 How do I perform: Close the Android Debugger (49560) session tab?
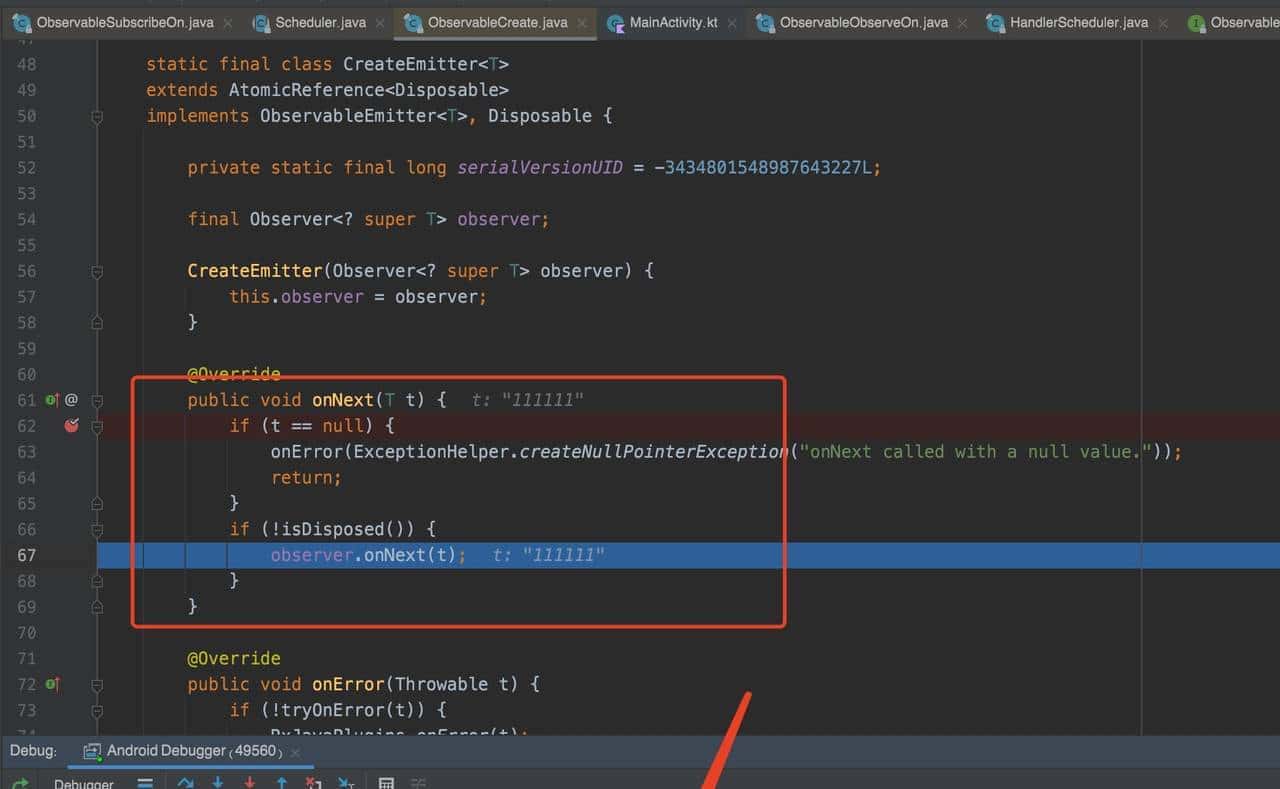(x=295, y=751)
